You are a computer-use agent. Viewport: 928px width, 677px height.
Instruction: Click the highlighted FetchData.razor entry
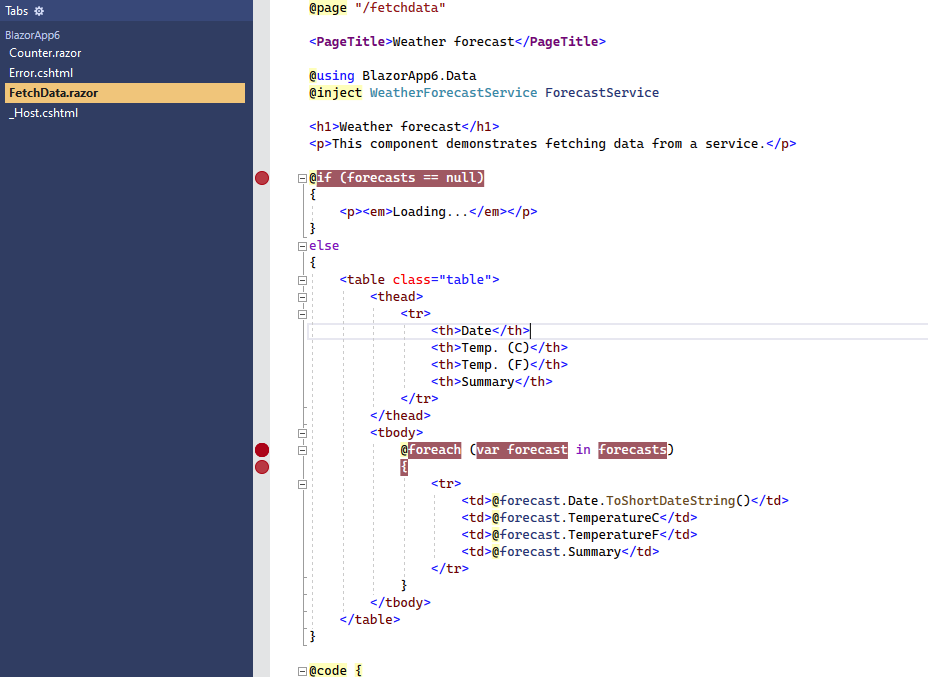tap(51, 92)
